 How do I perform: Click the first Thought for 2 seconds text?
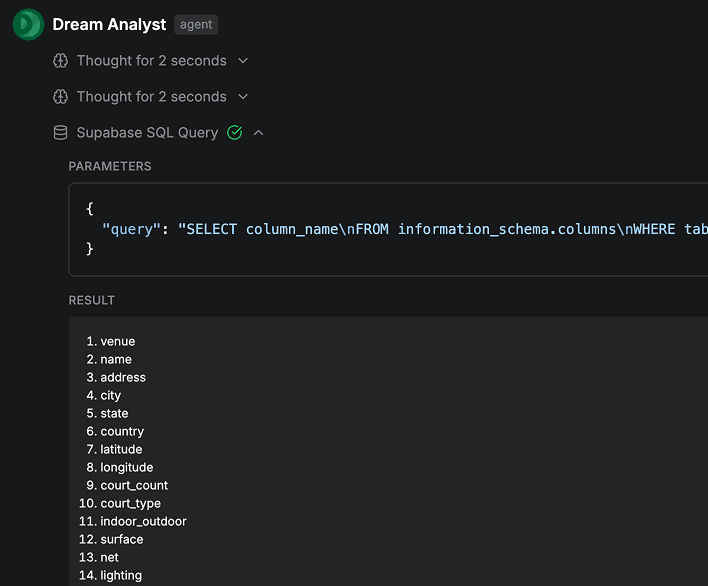tap(152, 60)
